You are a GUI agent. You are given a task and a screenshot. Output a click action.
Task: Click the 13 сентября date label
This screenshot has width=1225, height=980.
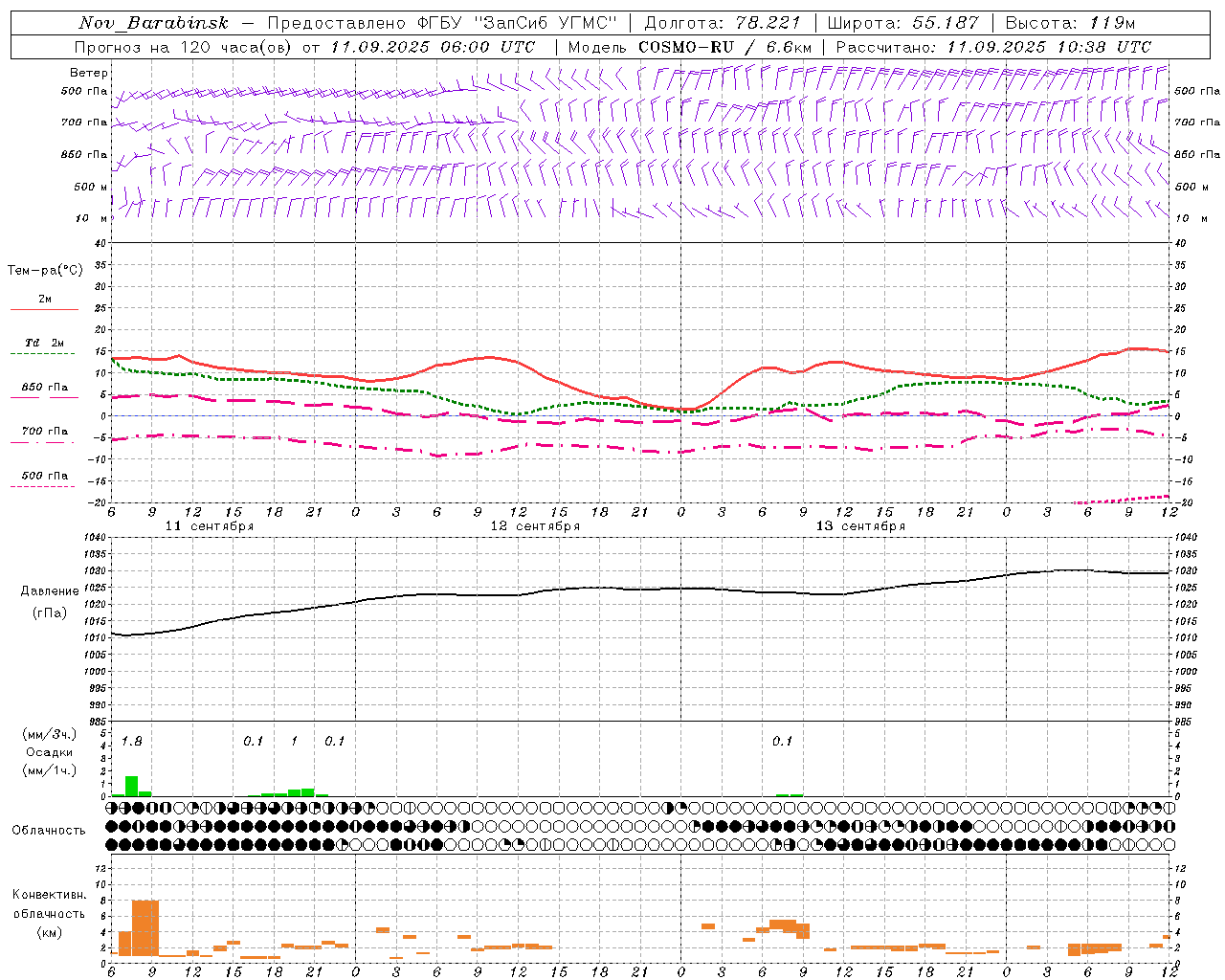[860, 525]
